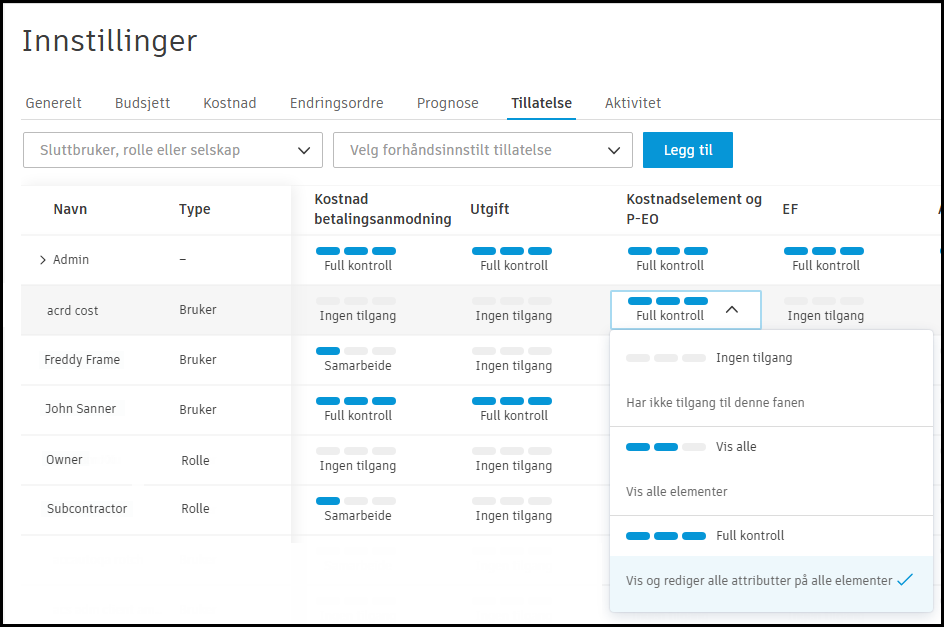This screenshot has width=944, height=627.
Task: Open the Aktivitet tab
Action: (x=632, y=103)
